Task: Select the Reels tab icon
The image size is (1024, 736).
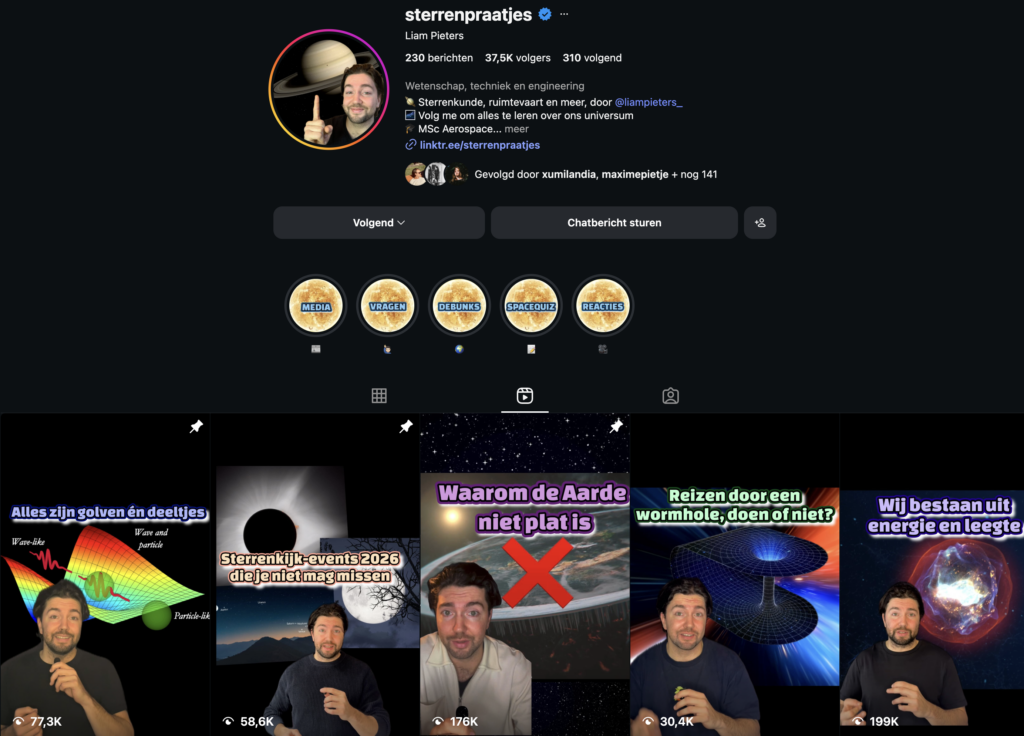Action: tap(525, 396)
